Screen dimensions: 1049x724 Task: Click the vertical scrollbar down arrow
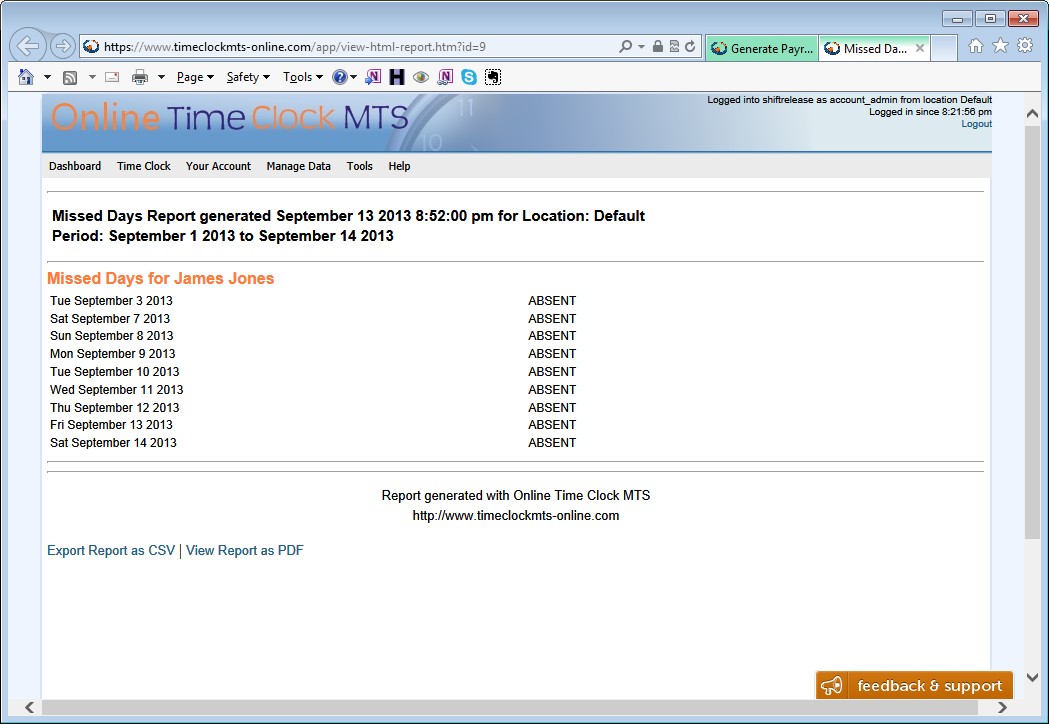pos(1032,678)
